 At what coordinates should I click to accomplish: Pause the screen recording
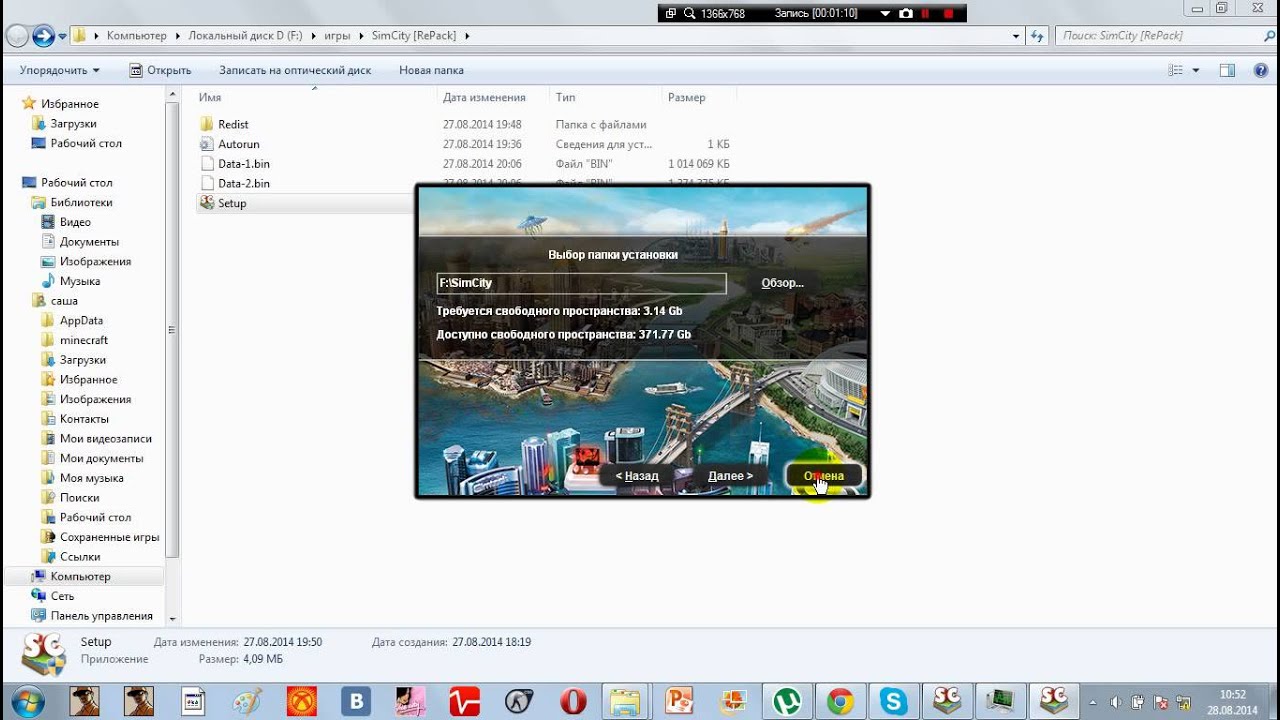[925, 13]
